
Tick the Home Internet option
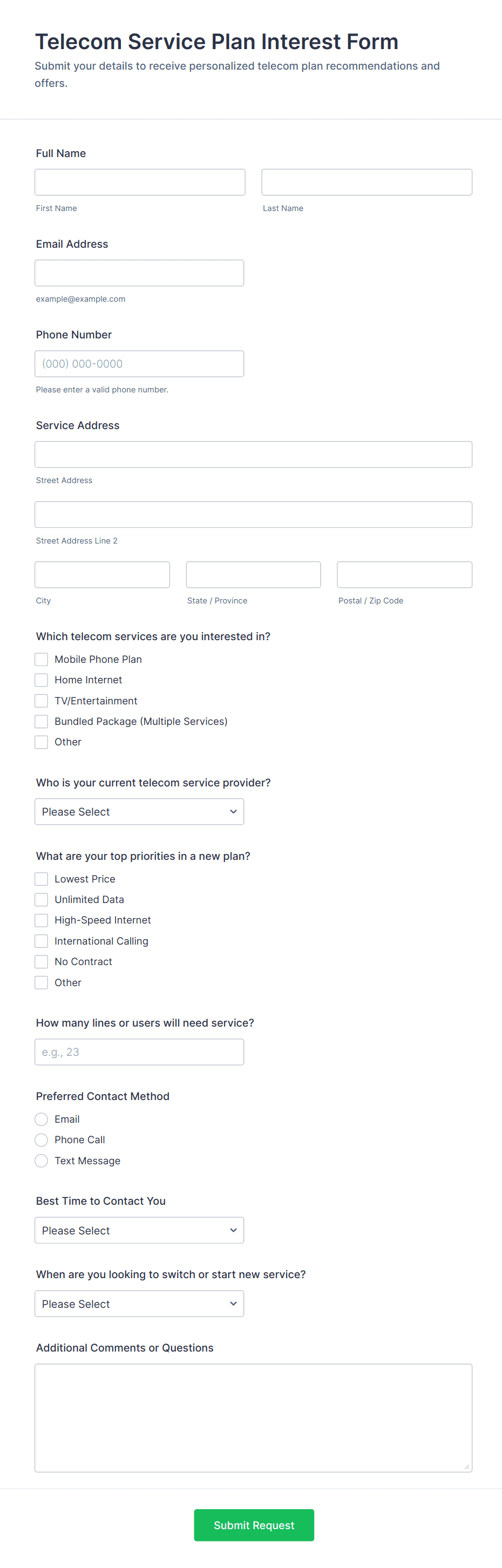(42, 680)
